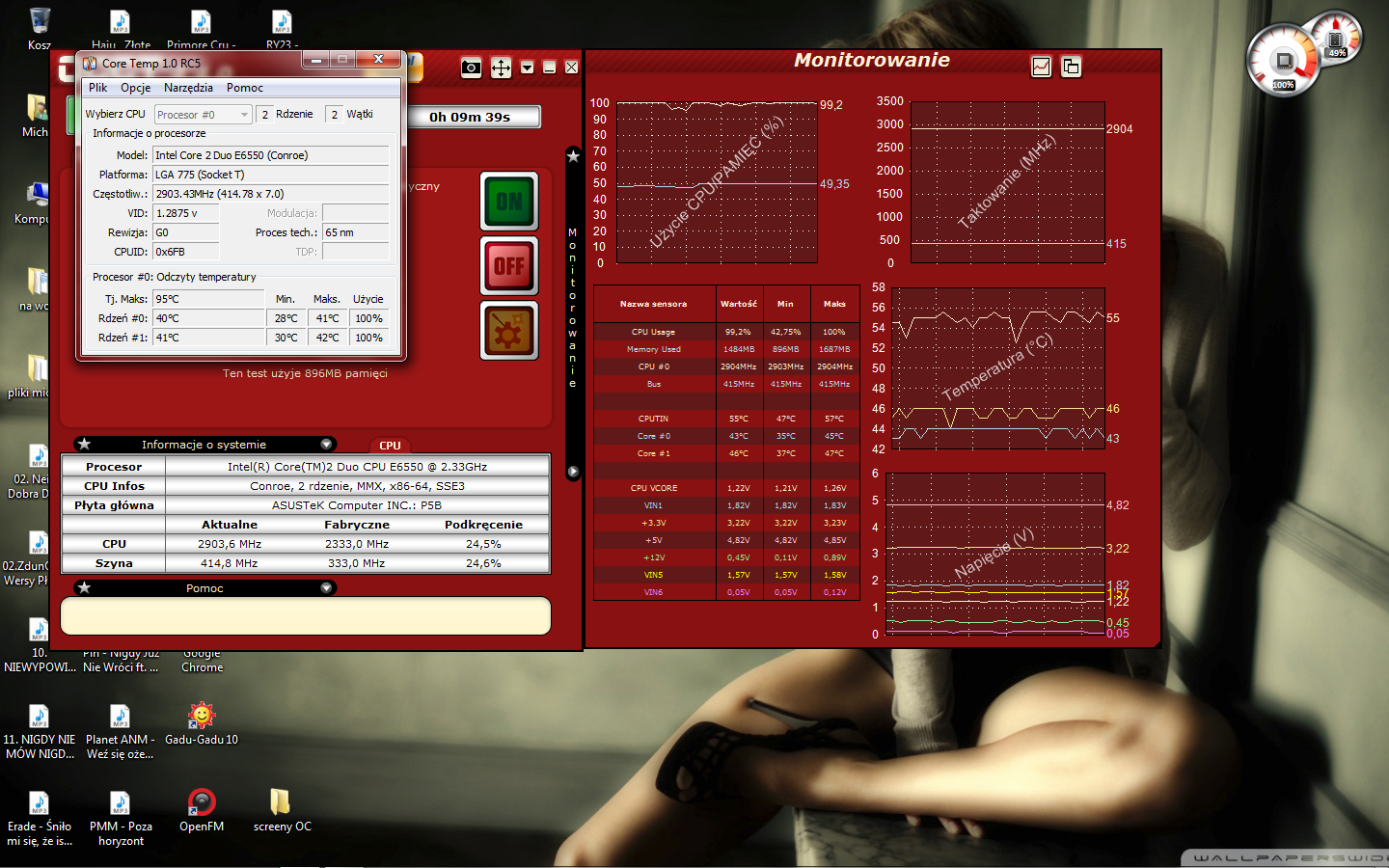Click the Primore Cru MP3 desktop icon
Image resolution: width=1389 pixels, height=868 pixels.
[201, 29]
